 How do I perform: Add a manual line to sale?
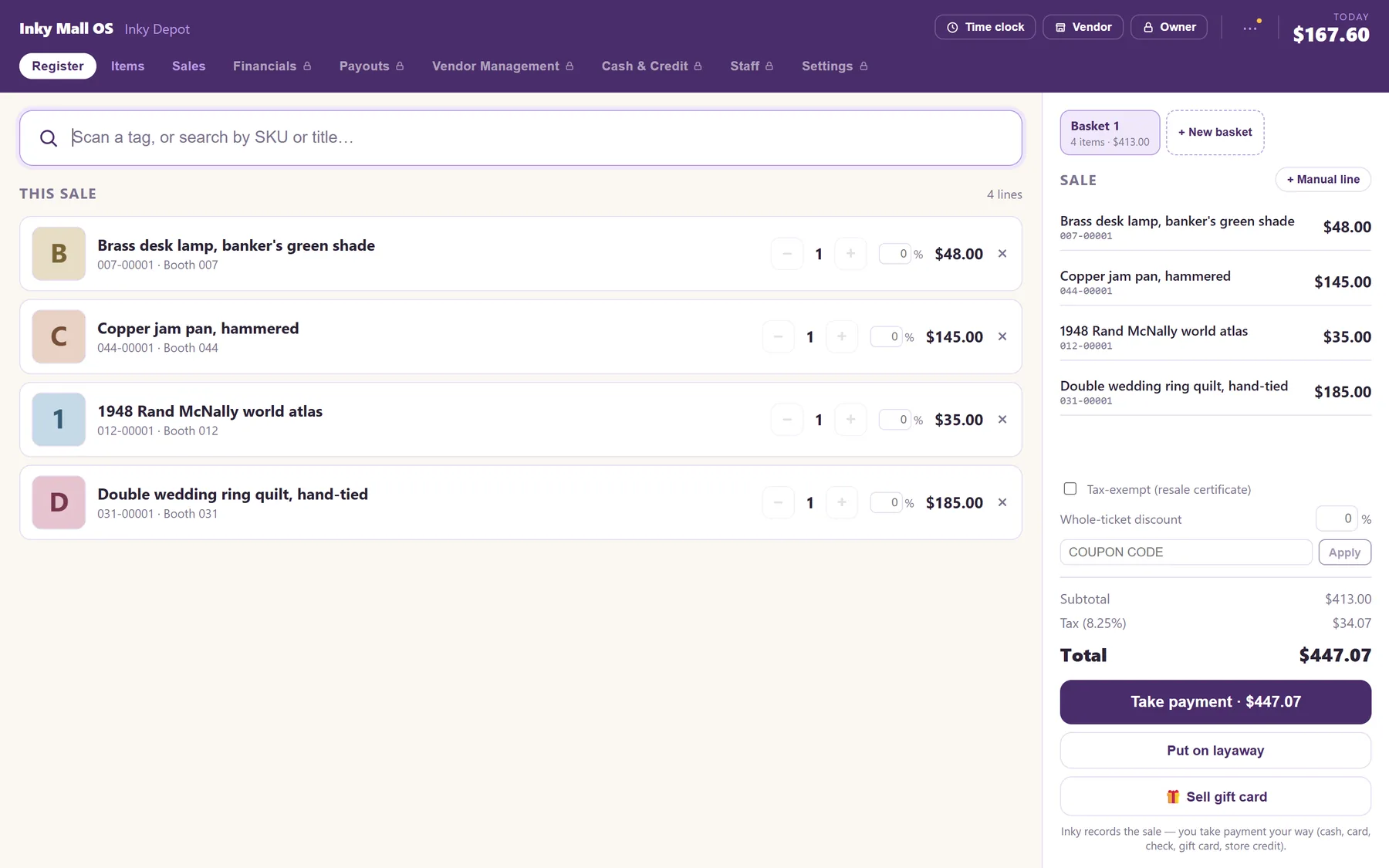pos(1323,180)
